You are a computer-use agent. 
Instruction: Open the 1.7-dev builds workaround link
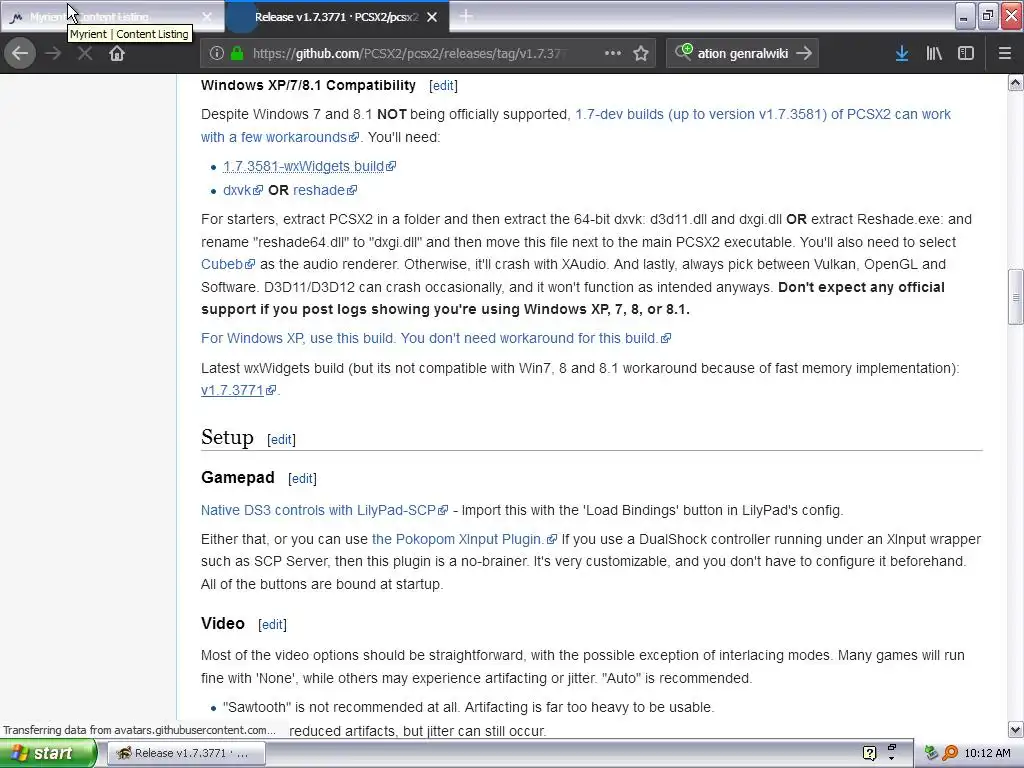pyautogui.click(x=575, y=125)
